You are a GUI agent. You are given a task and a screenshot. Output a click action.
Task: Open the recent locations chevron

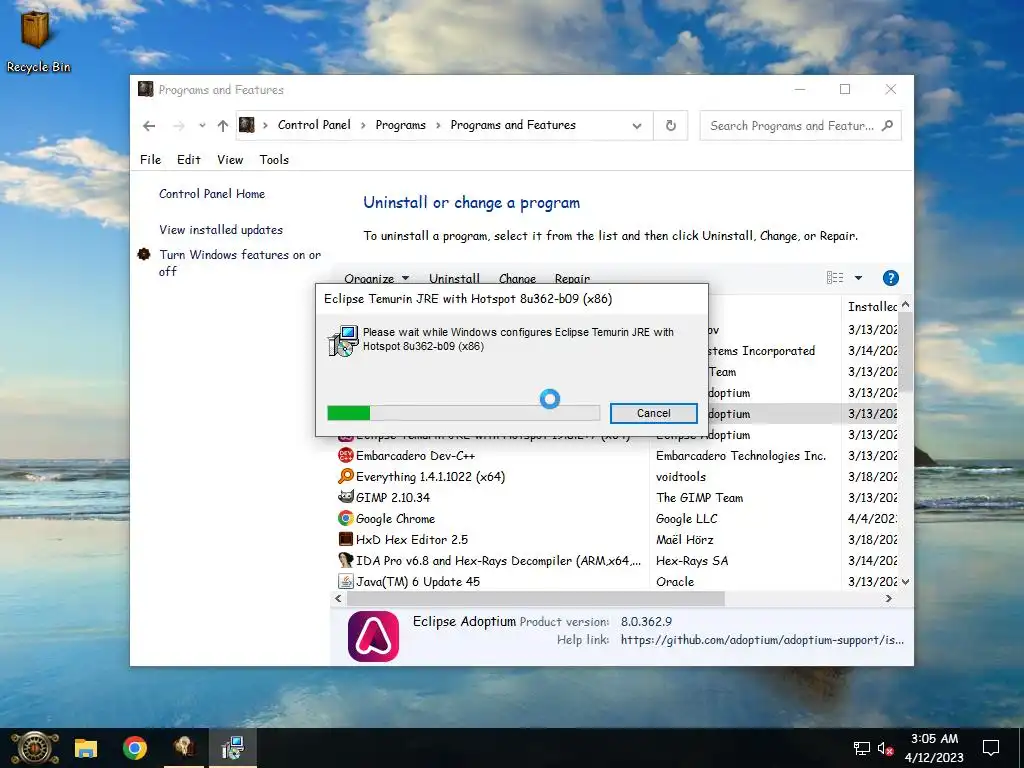pyautogui.click(x=202, y=126)
